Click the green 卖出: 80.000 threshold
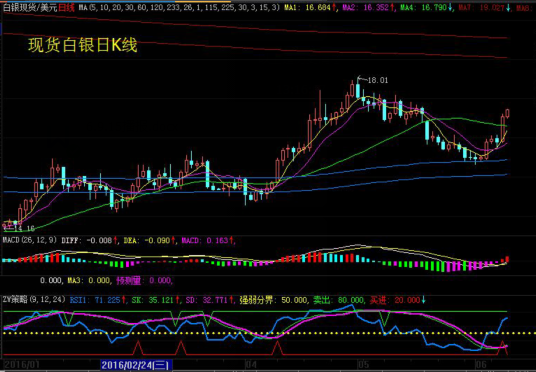Screen dimensions: 536x372 [338, 300]
